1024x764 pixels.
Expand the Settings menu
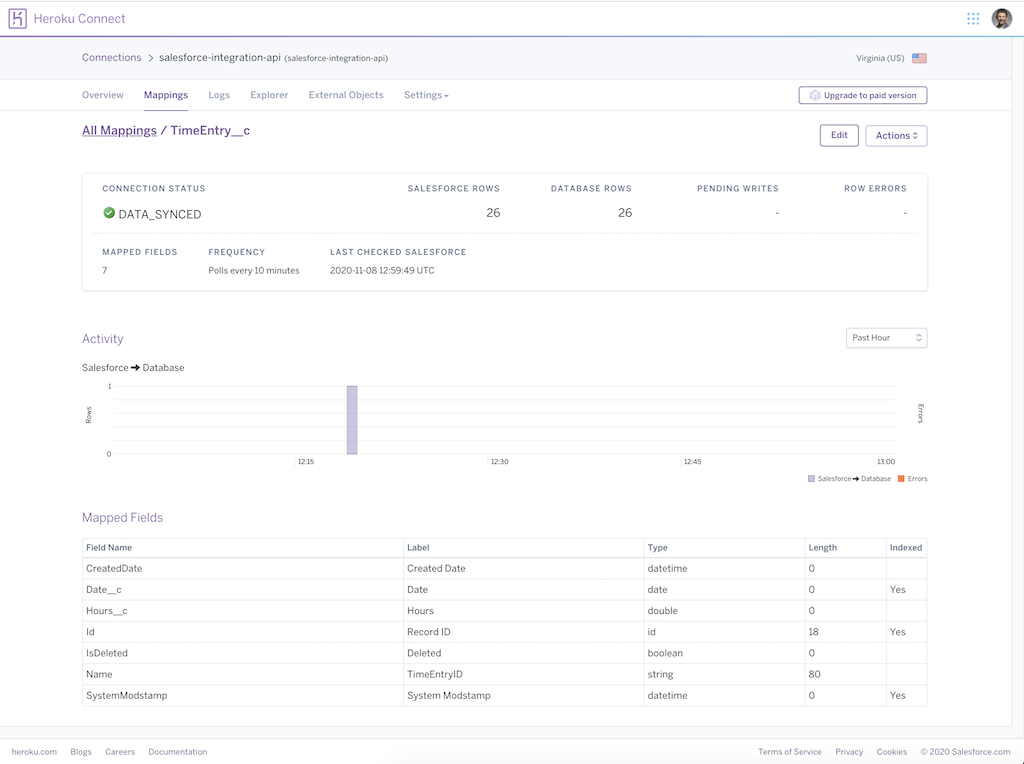coord(426,95)
